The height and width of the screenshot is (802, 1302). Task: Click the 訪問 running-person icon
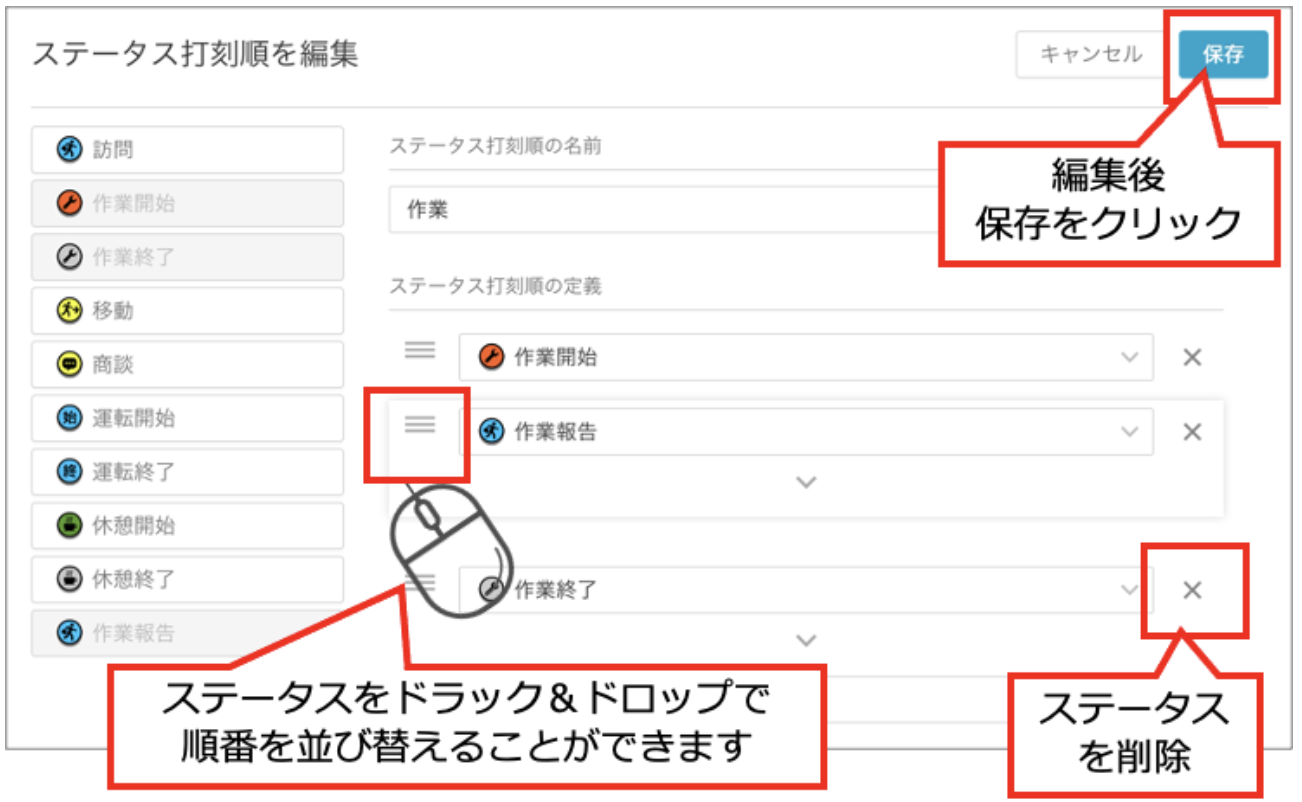69,150
